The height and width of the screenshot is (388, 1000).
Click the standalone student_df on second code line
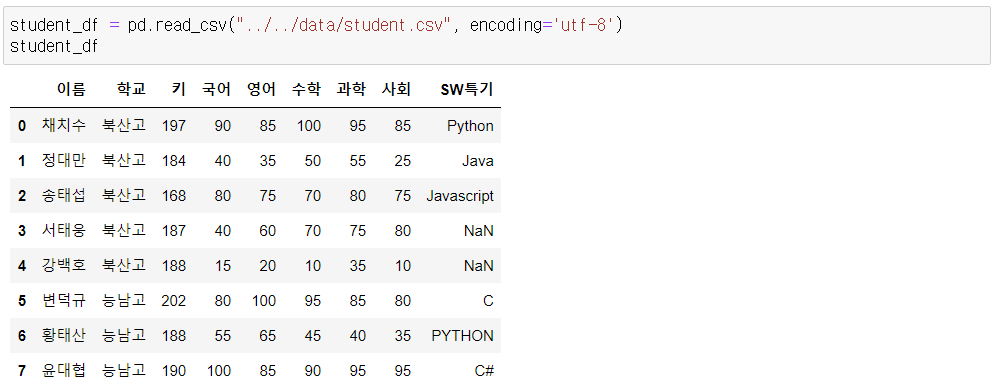[54, 46]
